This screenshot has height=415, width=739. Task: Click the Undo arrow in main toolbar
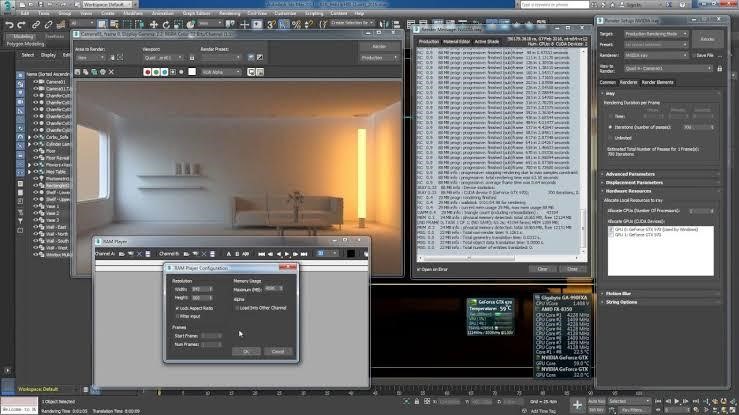click(9, 24)
